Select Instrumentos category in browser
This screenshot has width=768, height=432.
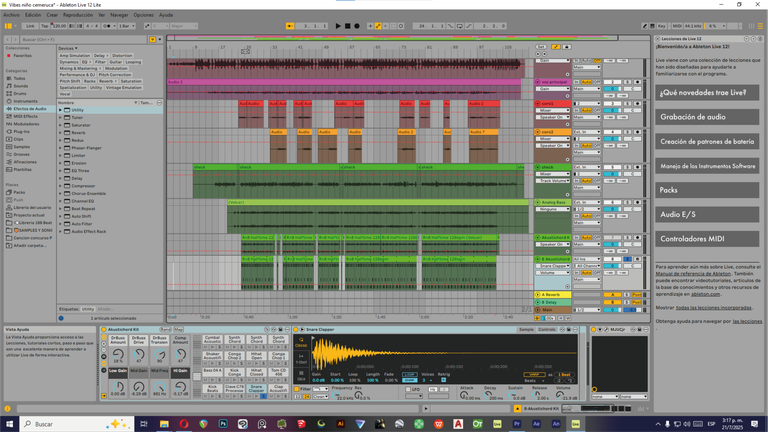point(25,101)
